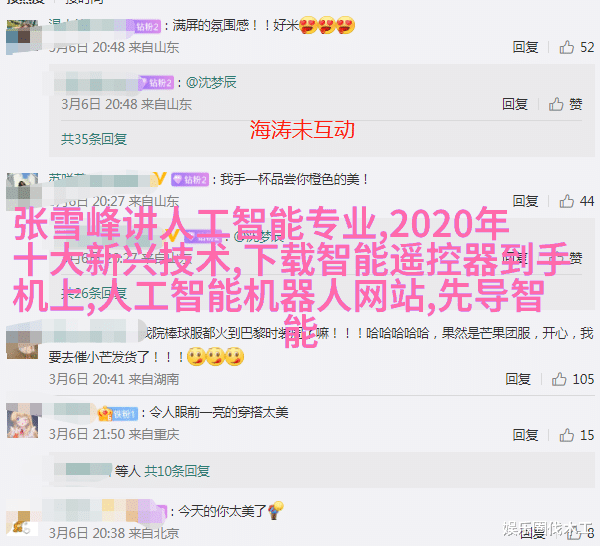Reply to the 20:41 湖南 comment
Viewport: 600px width, 546px height.
[518, 379]
